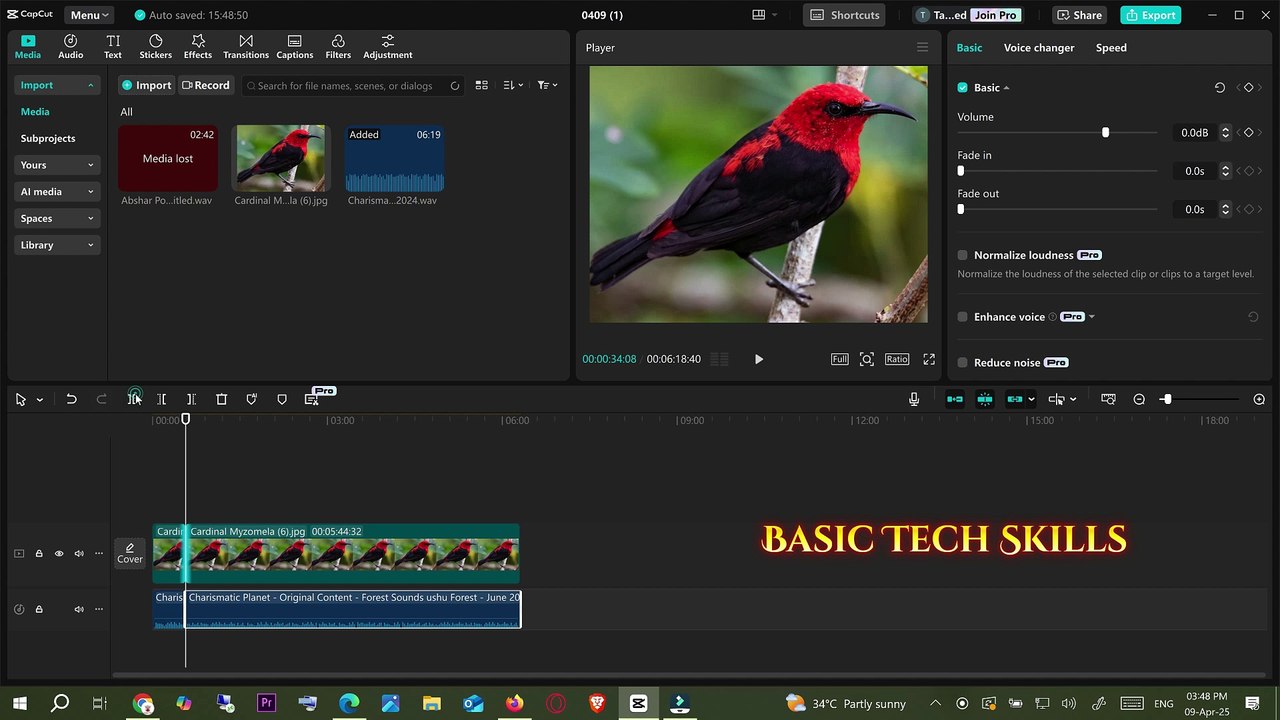
Task: Click the timeline zoom out icon
Action: point(1139,399)
